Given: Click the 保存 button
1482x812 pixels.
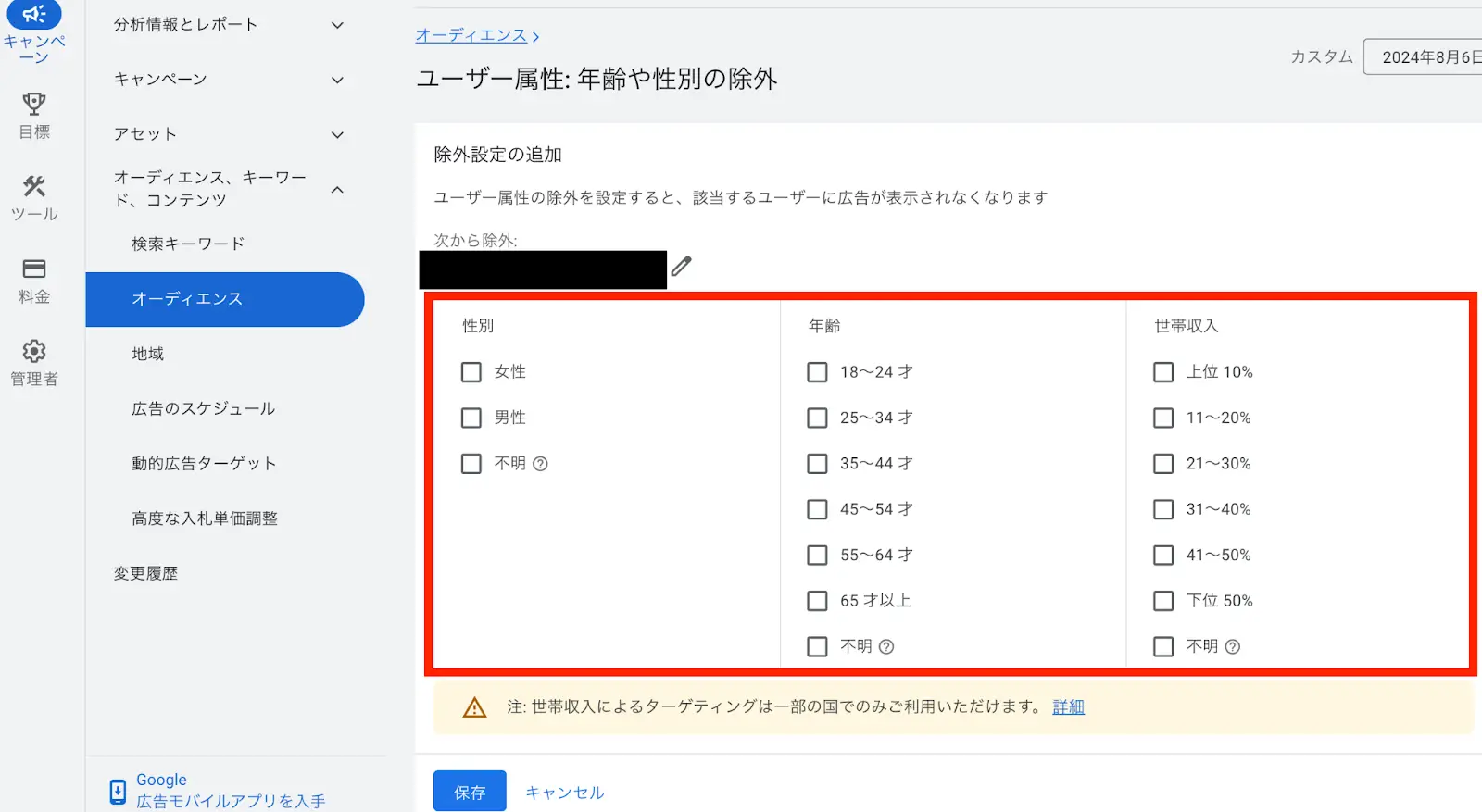Looking at the screenshot, I should (x=470, y=792).
